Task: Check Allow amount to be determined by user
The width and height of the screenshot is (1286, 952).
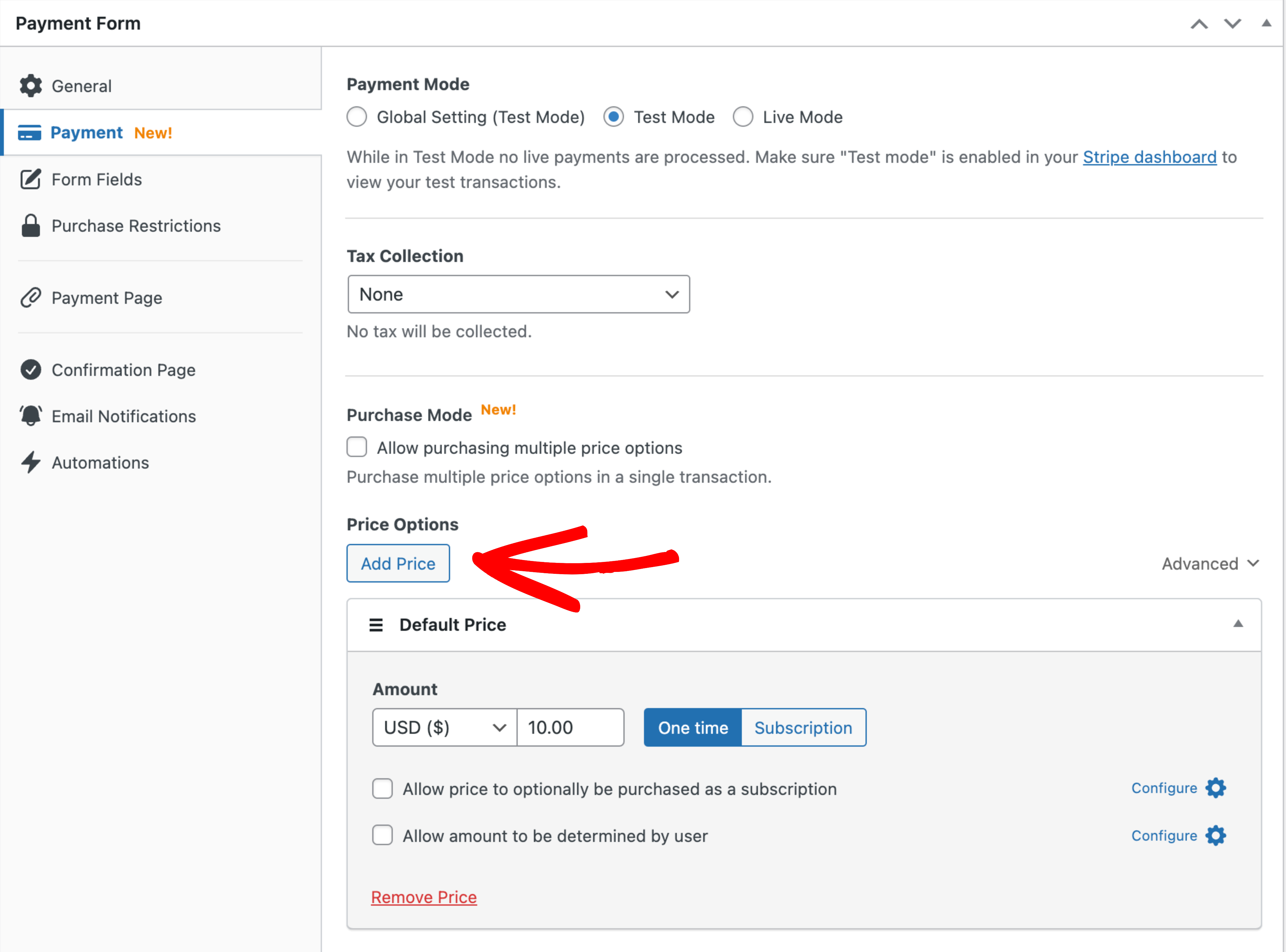Action: coord(382,835)
